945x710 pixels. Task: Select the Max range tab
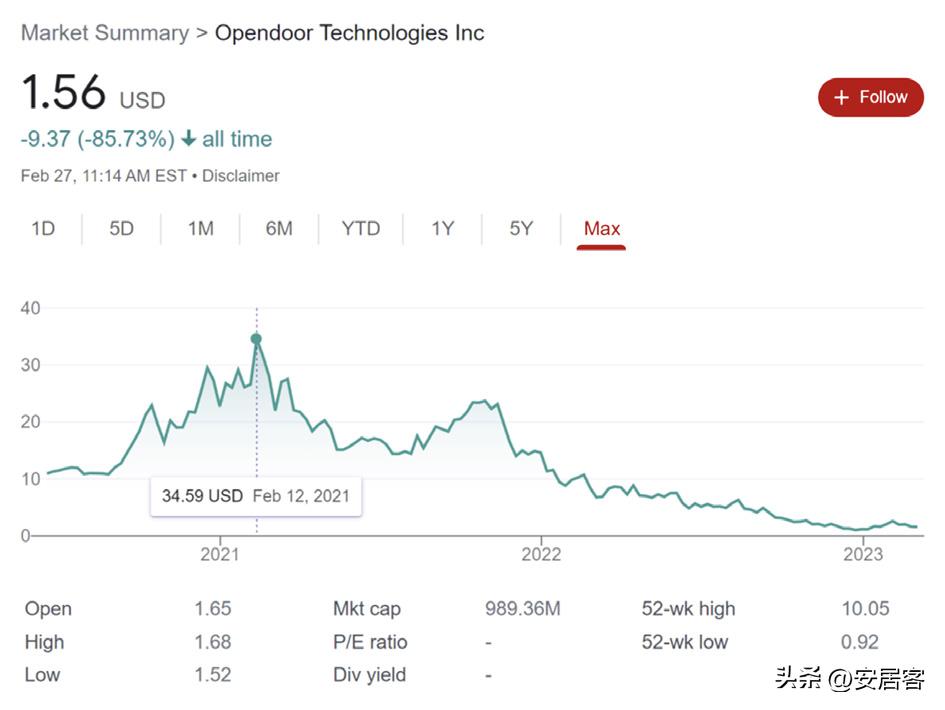pos(601,228)
